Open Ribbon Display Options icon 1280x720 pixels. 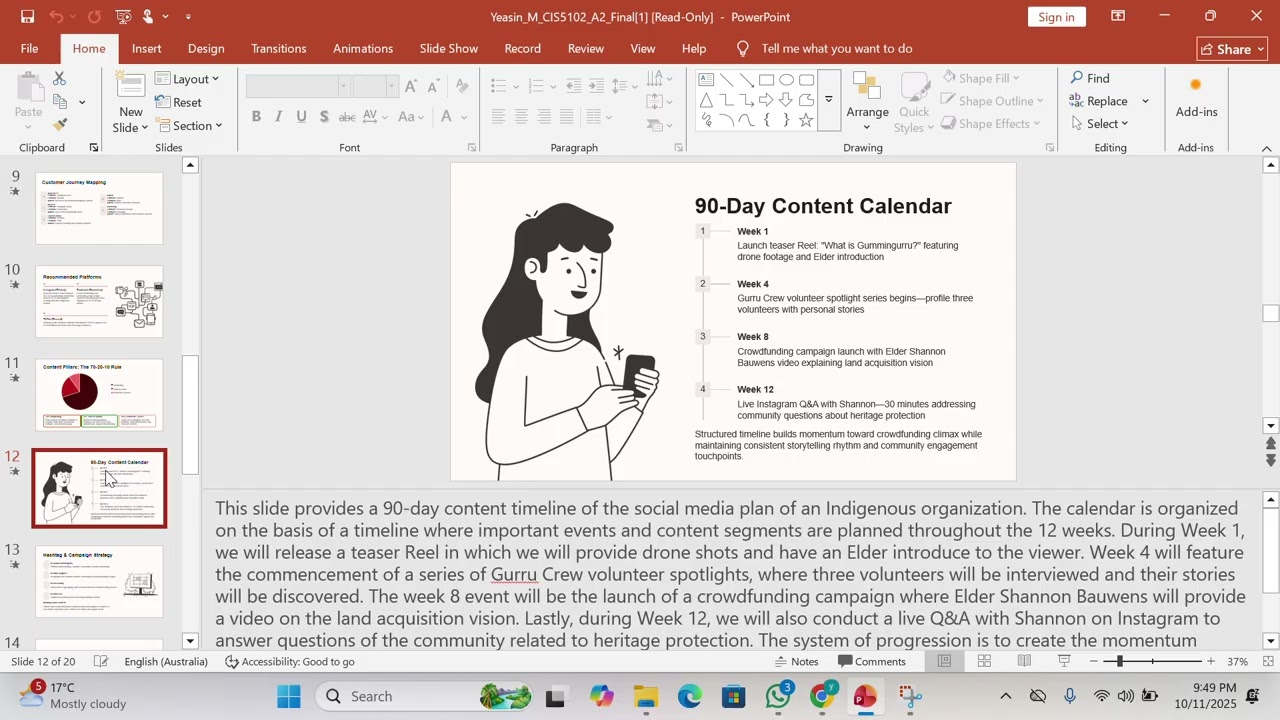1118,16
